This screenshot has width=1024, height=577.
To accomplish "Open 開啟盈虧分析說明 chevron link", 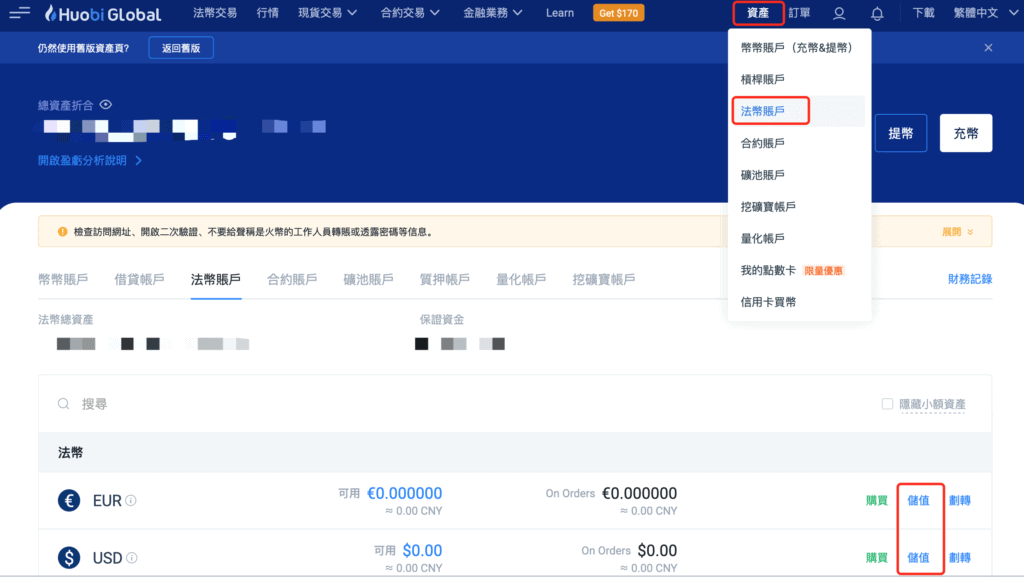I will click(x=89, y=161).
